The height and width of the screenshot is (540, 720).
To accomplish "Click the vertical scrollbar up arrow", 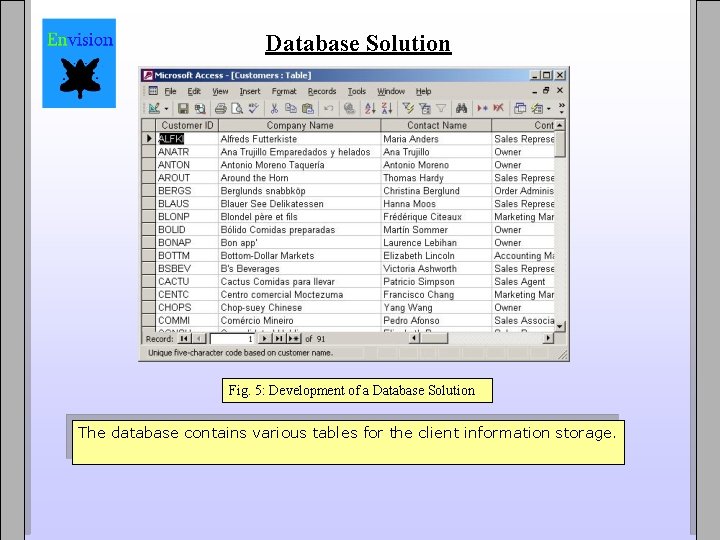I will (x=560, y=125).
